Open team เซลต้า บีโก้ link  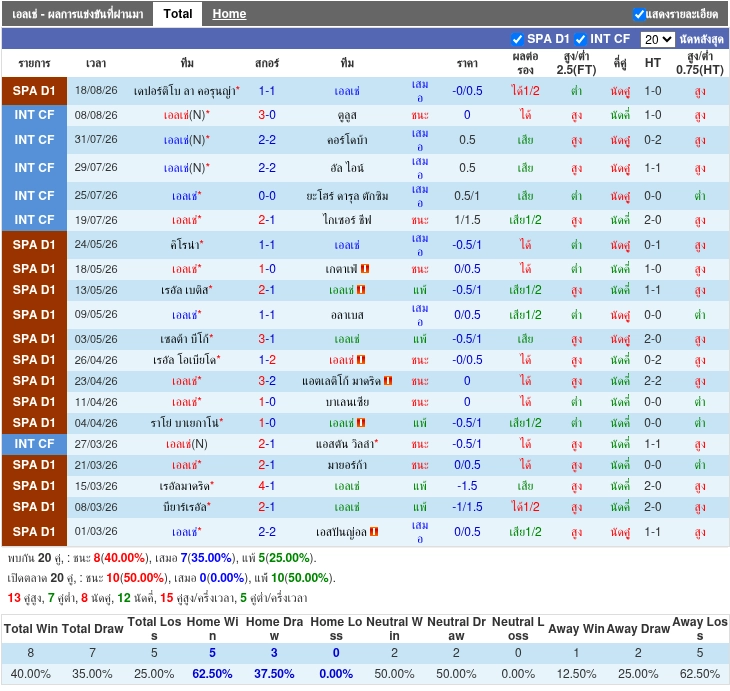[185, 339]
